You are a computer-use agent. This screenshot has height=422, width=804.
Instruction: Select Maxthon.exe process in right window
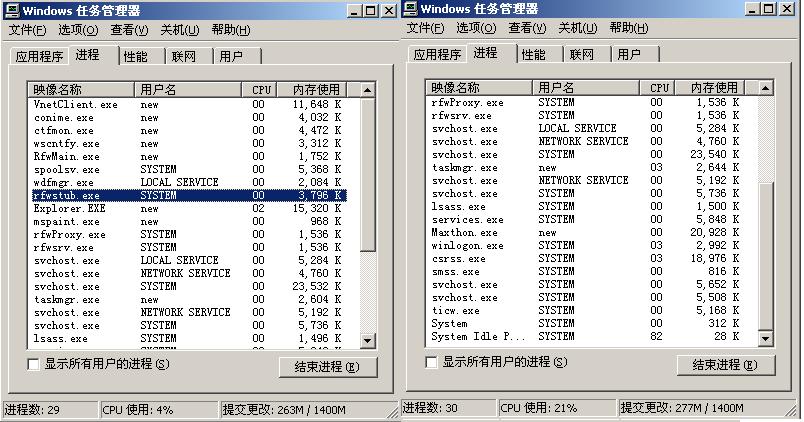click(x=586, y=232)
